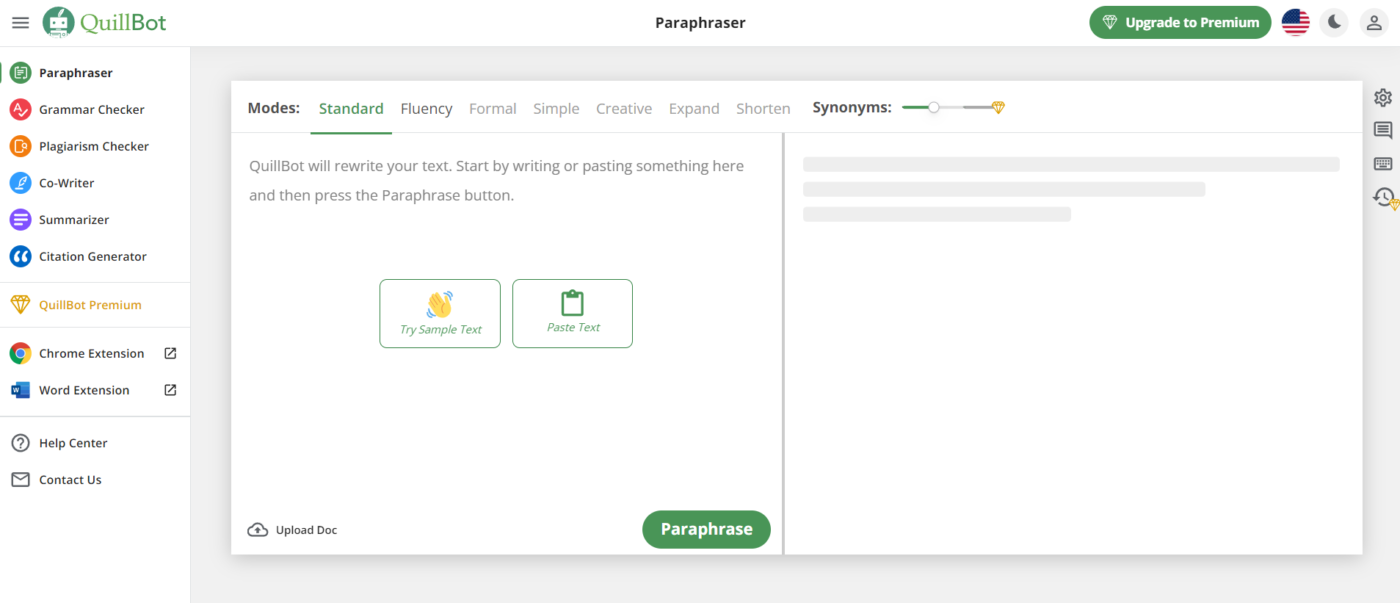
Task: Click the QuillBot Premium diamond icon
Action: [x=20, y=305]
